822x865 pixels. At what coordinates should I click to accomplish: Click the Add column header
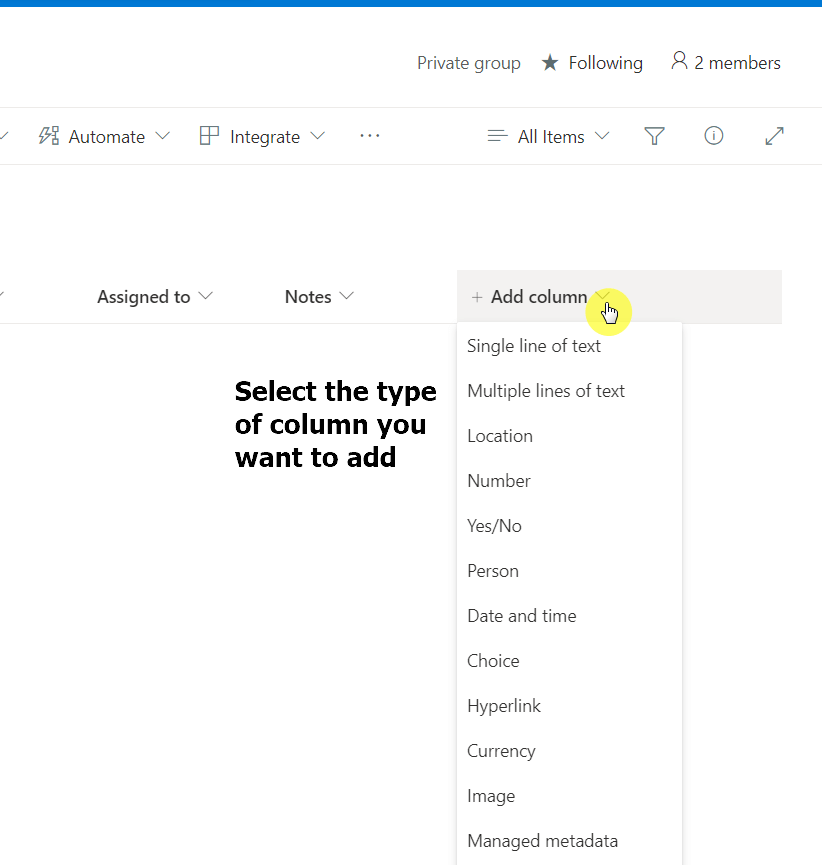click(619, 297)
